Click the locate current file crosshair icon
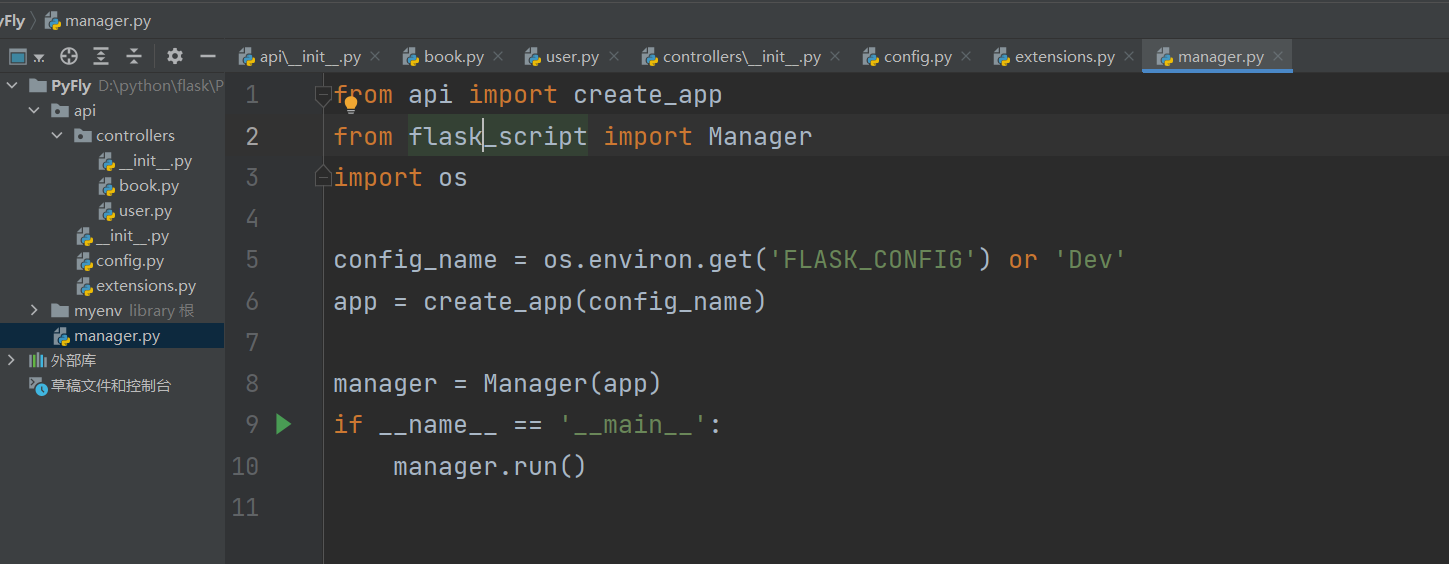The image size is (1449, 564). point(69,56)
